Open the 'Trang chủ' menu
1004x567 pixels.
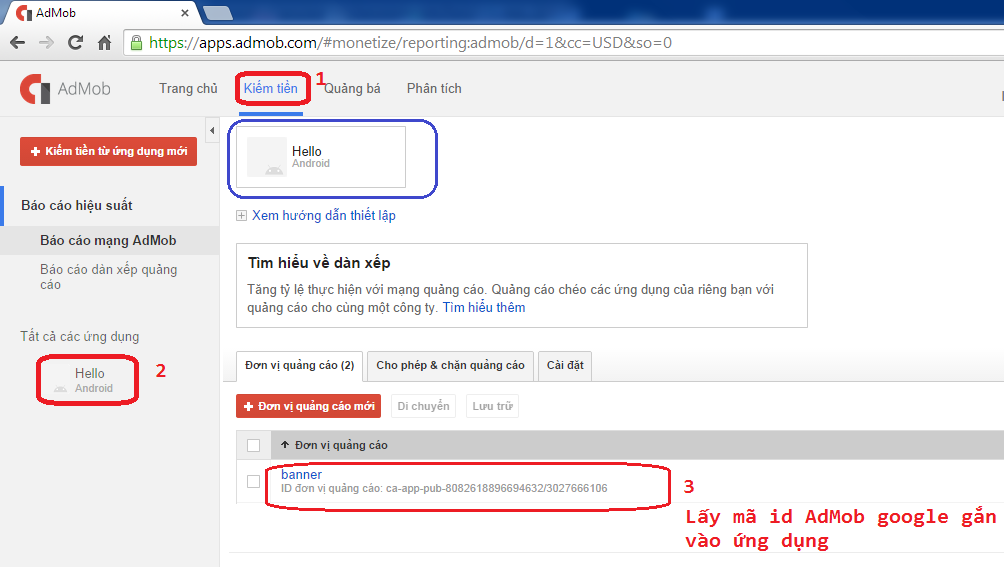tap(188, 88)
